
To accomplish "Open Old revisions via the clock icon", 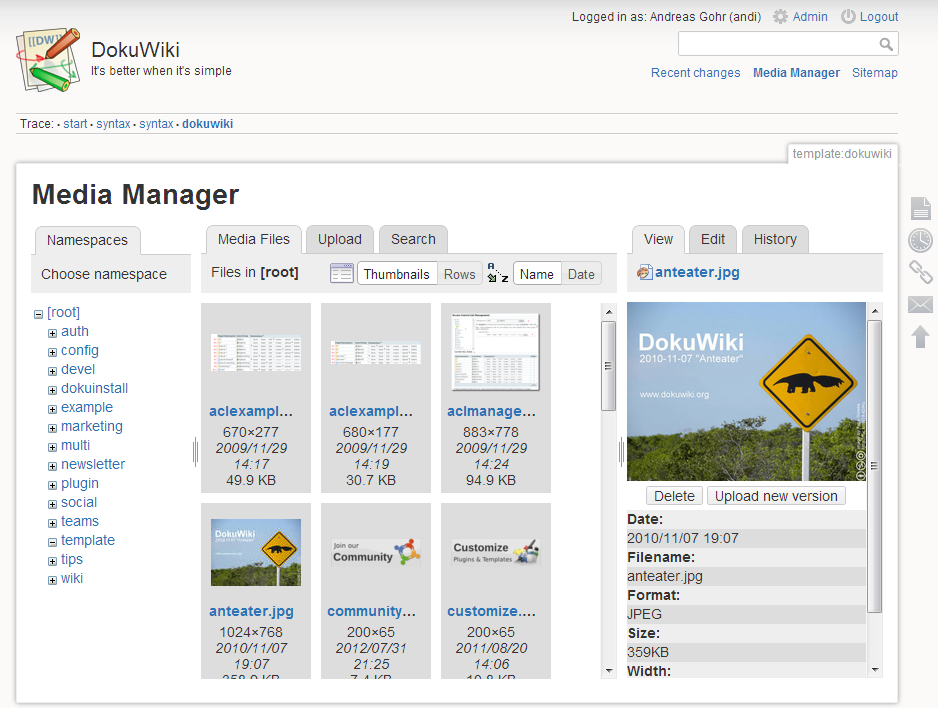I will pyautogui.click(x=920, y=240).
